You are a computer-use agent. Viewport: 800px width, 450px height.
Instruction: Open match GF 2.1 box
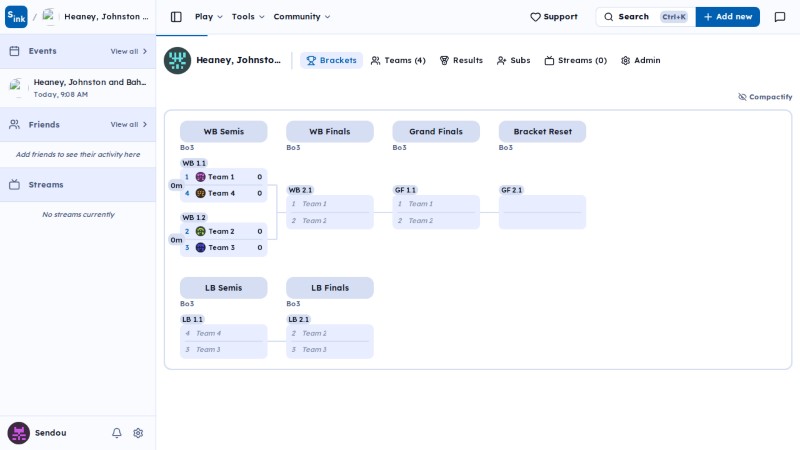click(x=542, y=212)
